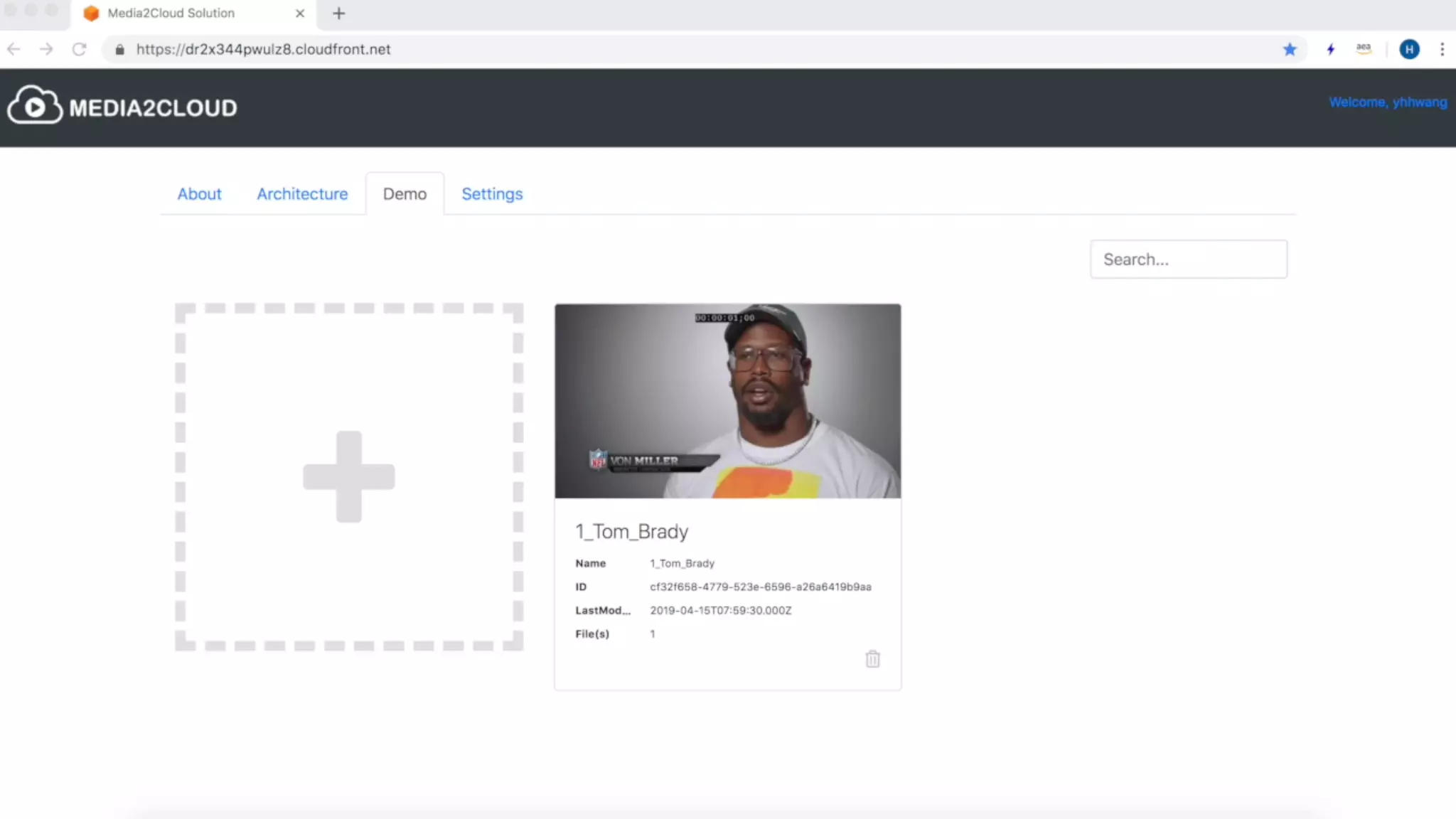Click into the Search field

(1188, 259)
